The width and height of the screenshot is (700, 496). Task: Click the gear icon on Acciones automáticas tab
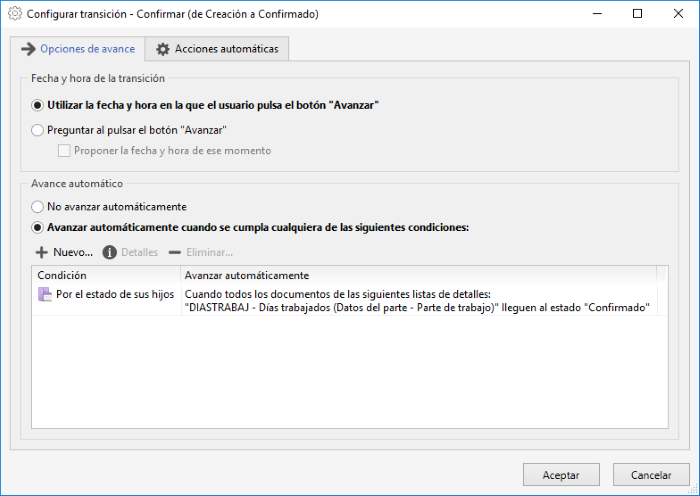click(x=163, y=49)
